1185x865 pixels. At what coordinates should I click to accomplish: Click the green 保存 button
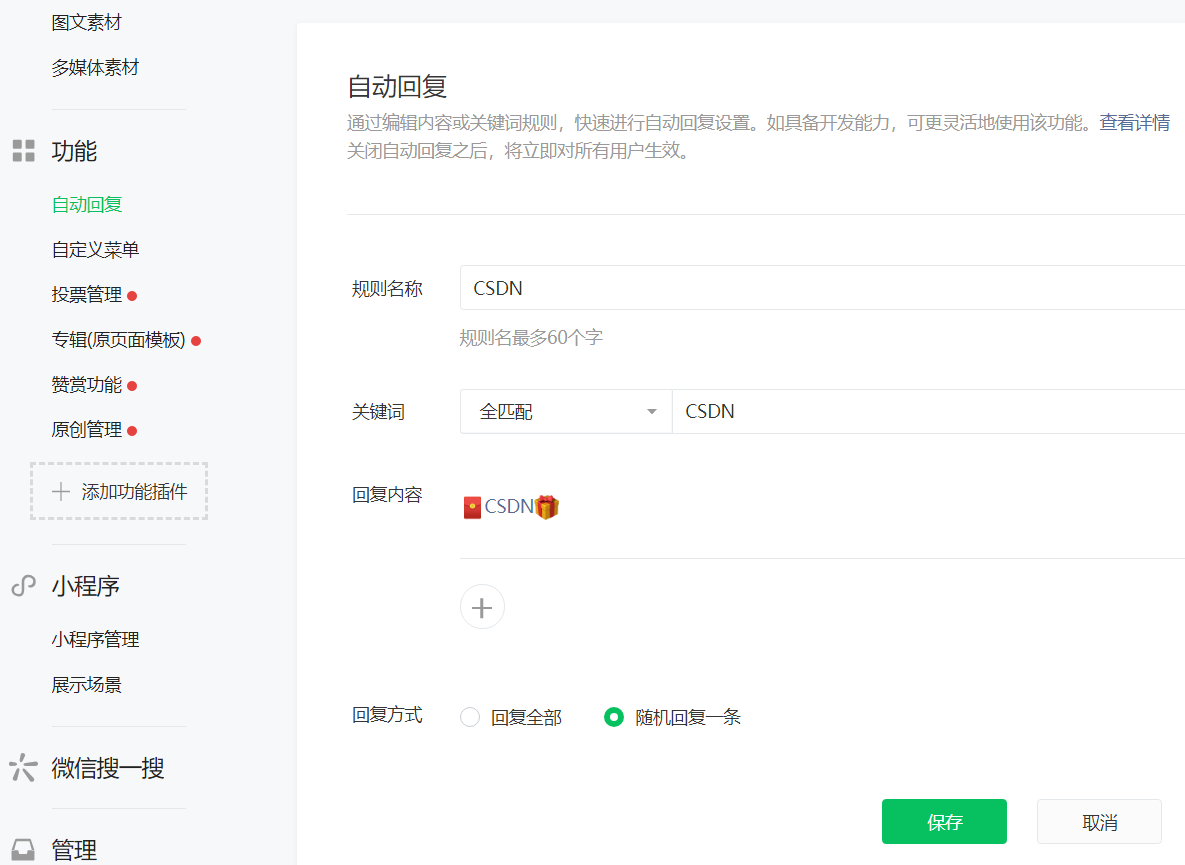point(944,821)
